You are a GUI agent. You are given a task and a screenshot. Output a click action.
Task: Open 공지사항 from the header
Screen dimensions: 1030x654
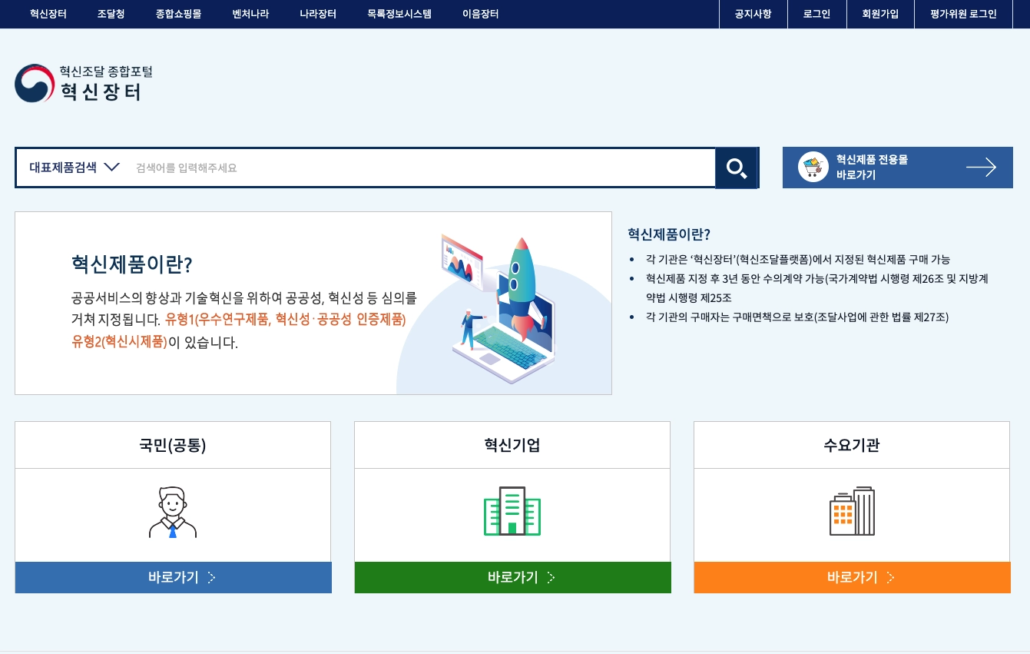pos(752,14)
